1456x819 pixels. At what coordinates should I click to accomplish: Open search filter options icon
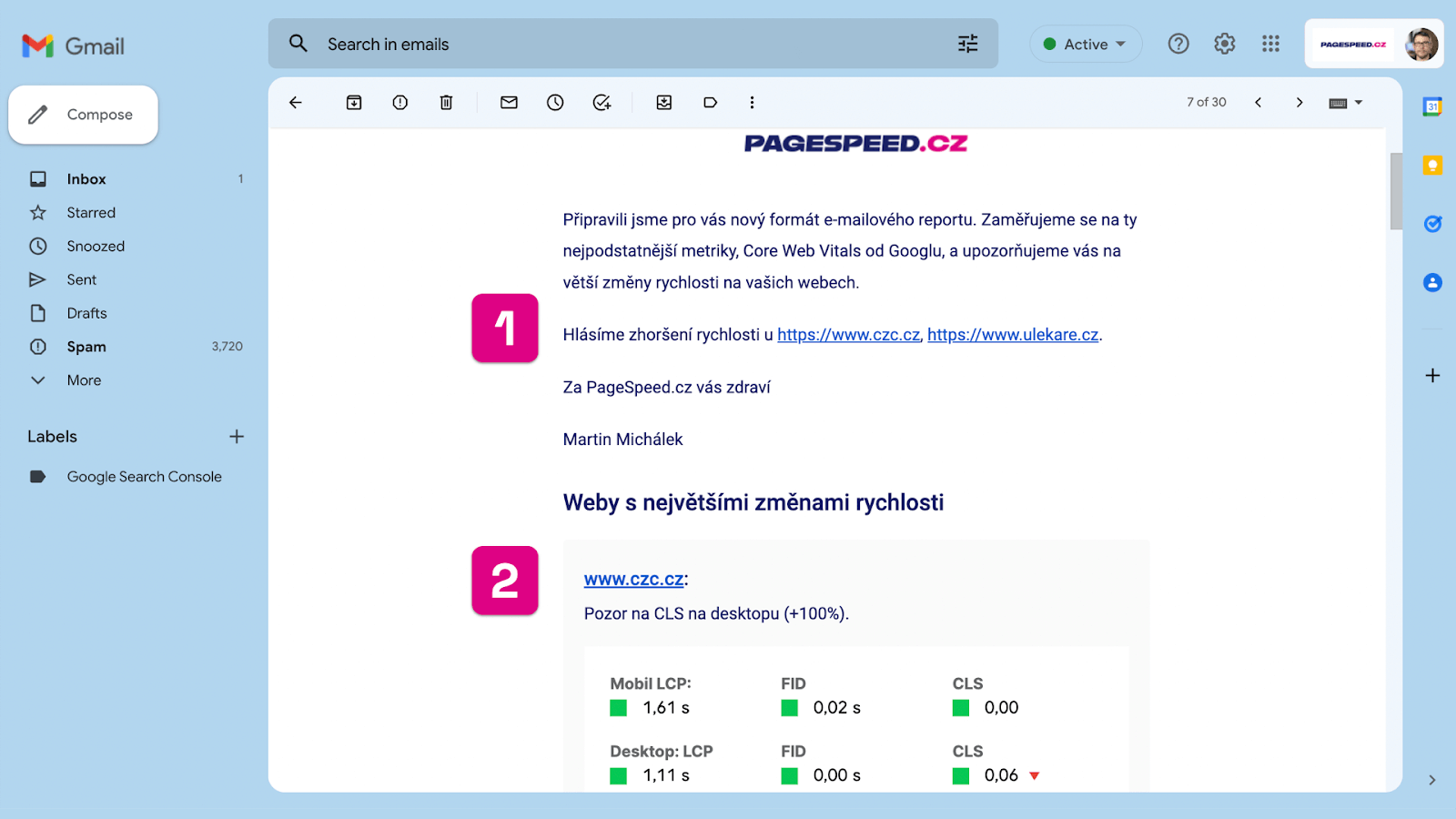click(x=967, y=44)
